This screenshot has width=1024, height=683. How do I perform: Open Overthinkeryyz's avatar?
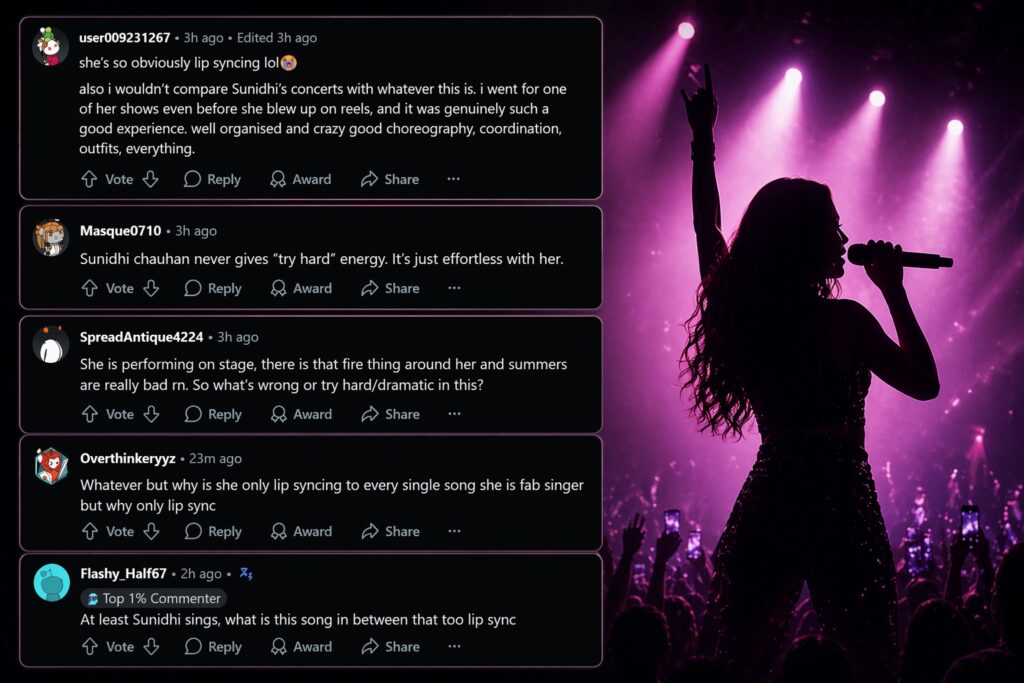point(50,466)
